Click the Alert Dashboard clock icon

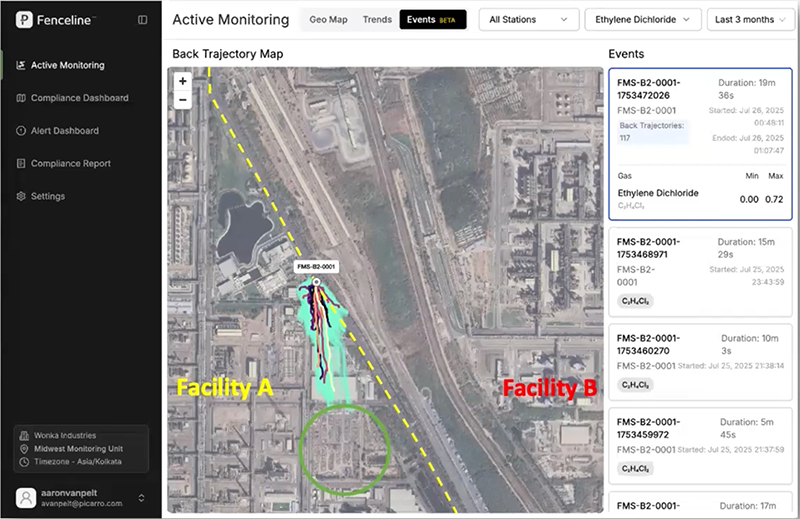[x=21, y=131]
